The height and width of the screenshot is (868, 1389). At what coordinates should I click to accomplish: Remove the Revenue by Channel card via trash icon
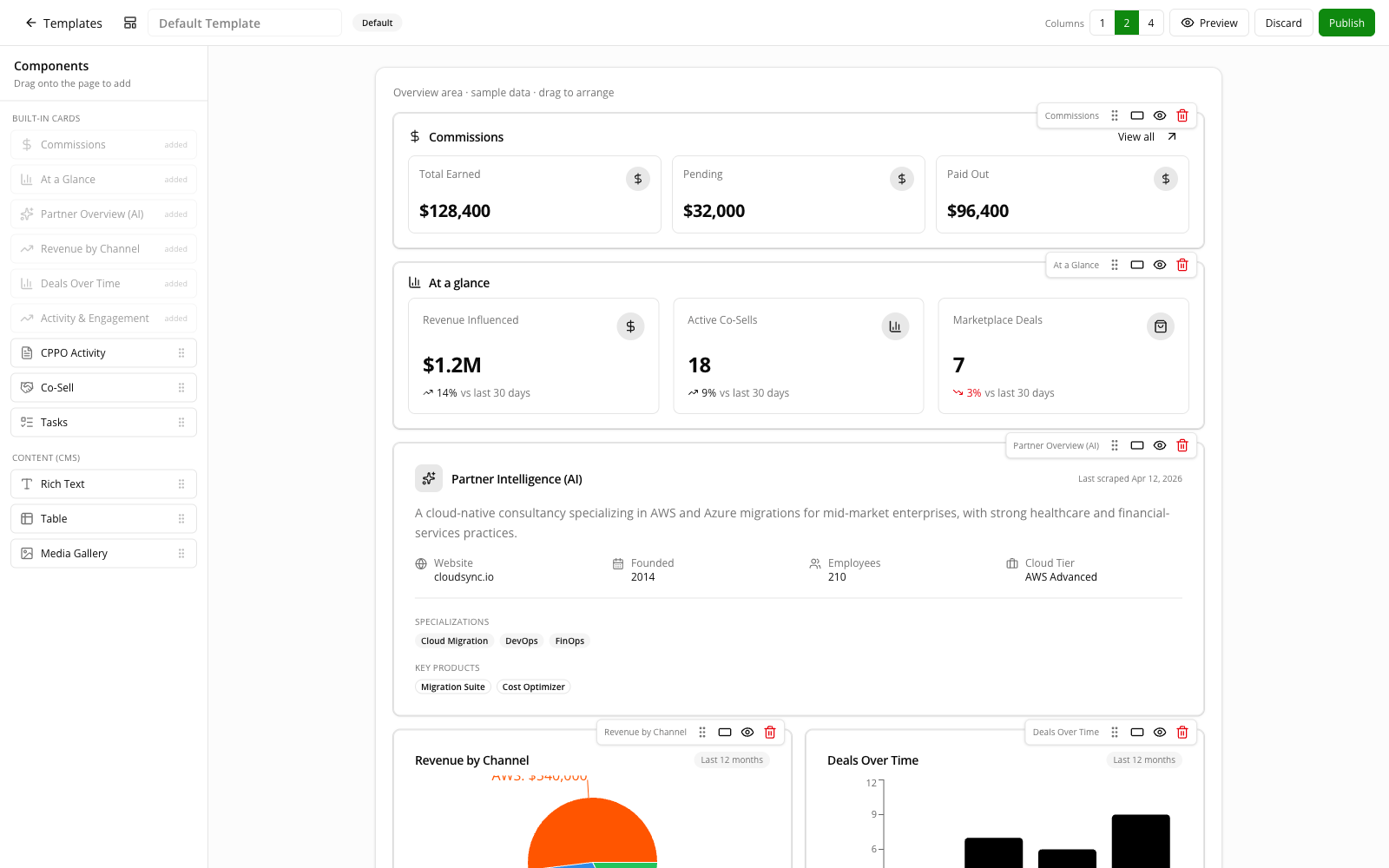point(770,733)
